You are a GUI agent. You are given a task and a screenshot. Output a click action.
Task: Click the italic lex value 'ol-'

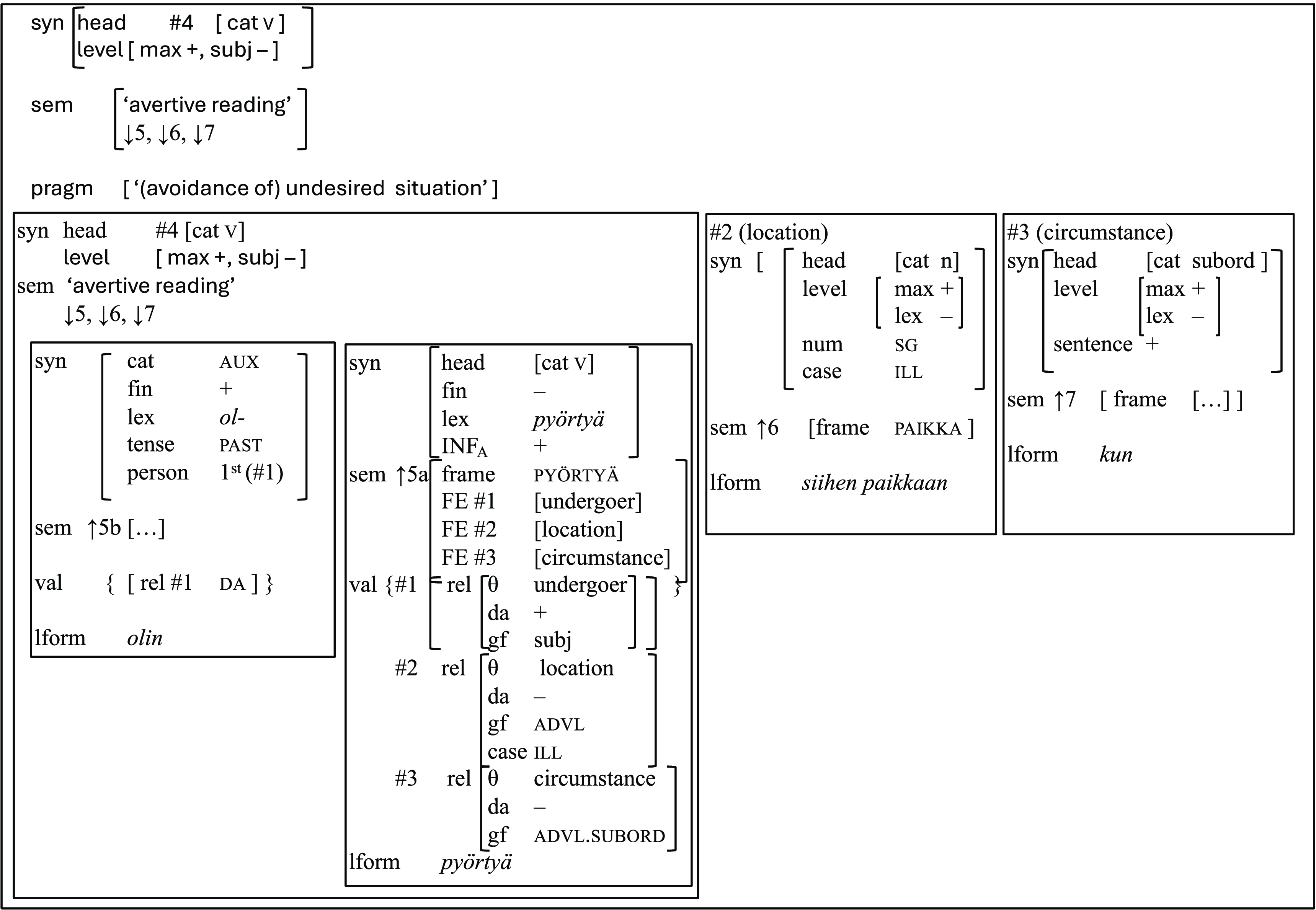[x=232, y=418]
